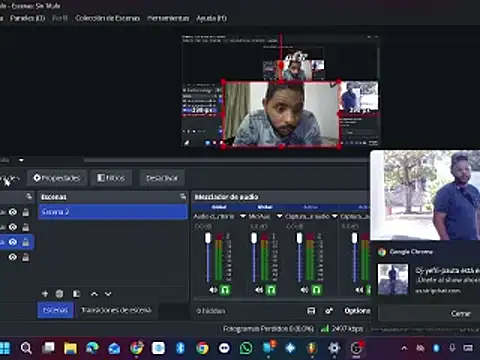Viewport: 480px width, 360px height.
Task: Open the Perfil menu
Action: click(60, 18)
